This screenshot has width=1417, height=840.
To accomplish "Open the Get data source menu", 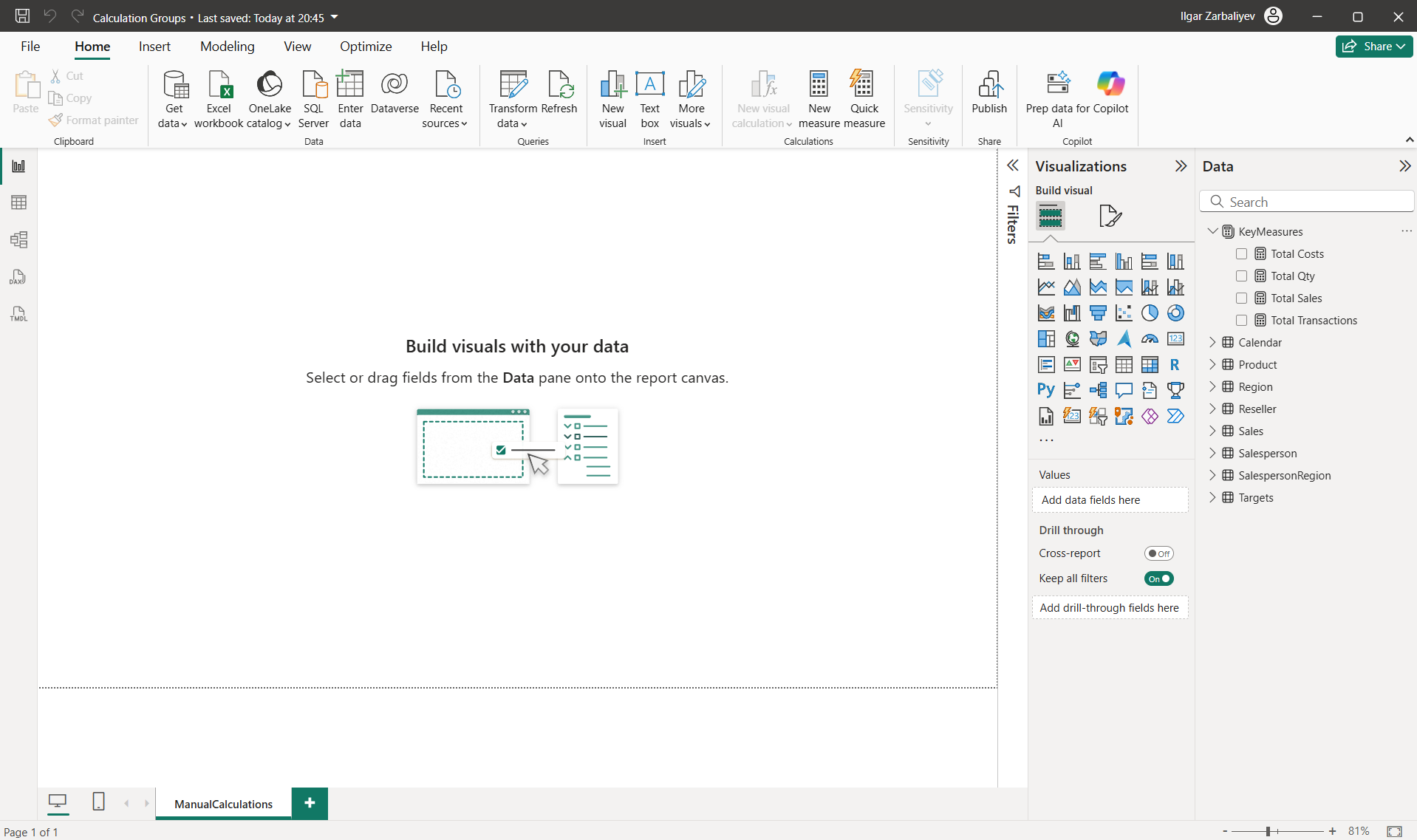I will 174,100.
